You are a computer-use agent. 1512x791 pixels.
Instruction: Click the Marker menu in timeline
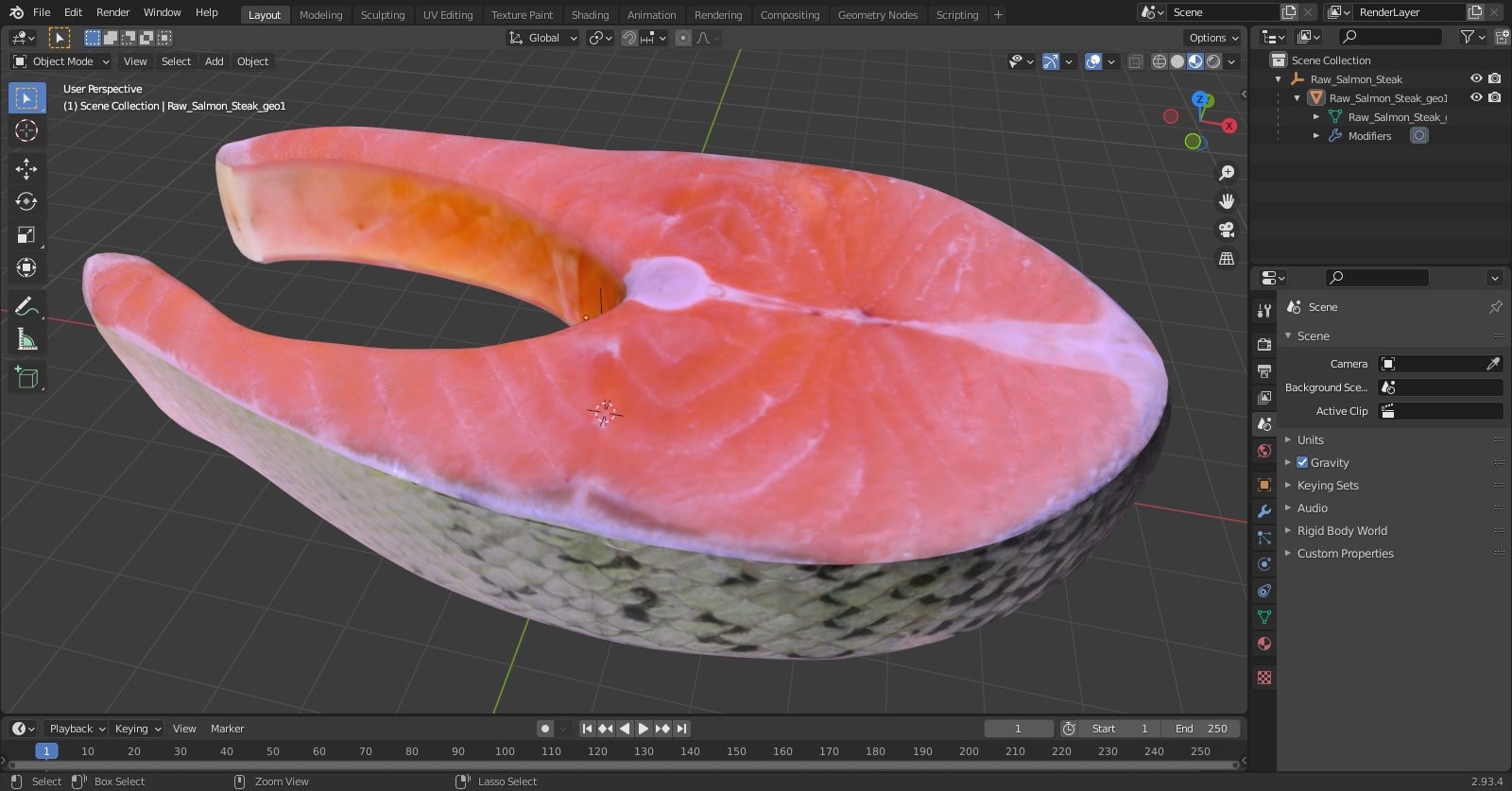(227, 729)
